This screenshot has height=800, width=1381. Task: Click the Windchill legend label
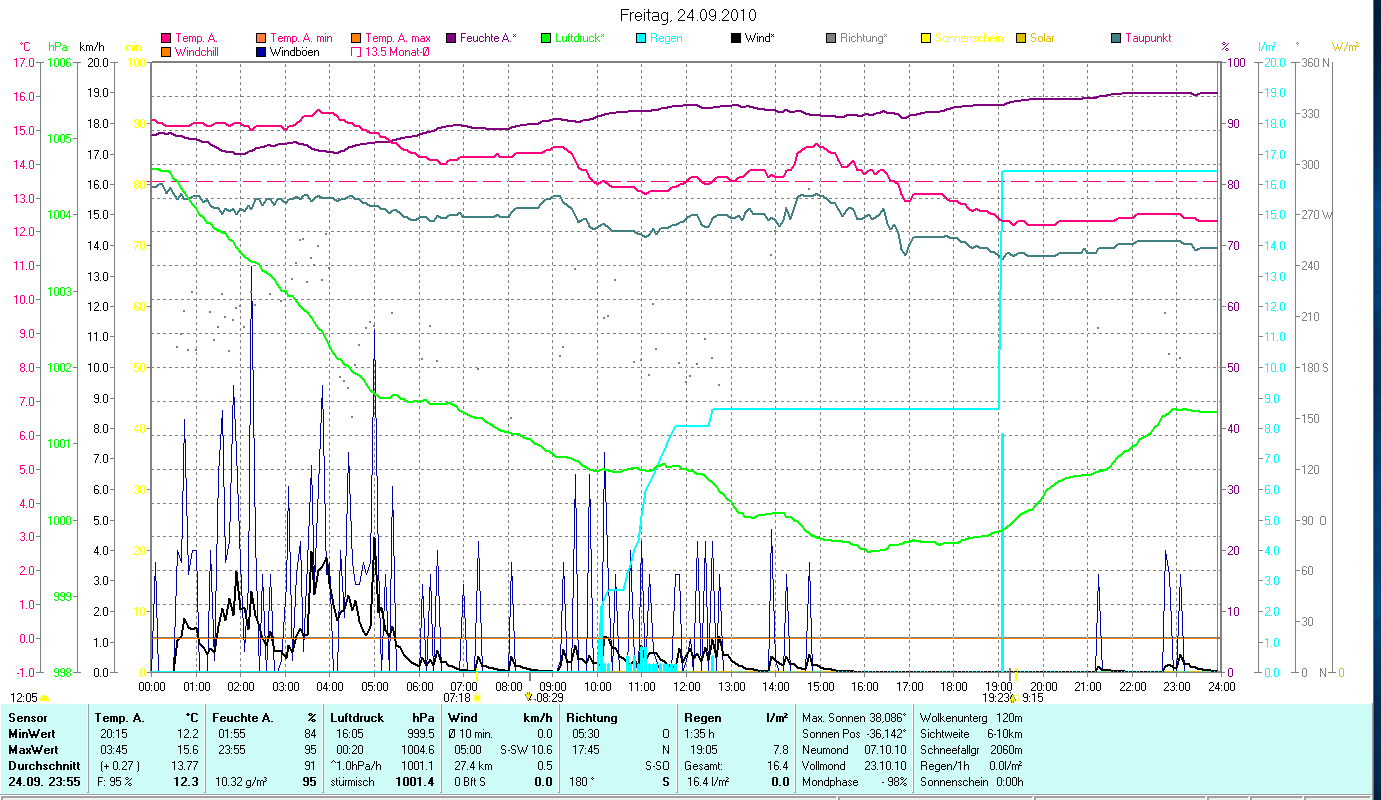196,51
